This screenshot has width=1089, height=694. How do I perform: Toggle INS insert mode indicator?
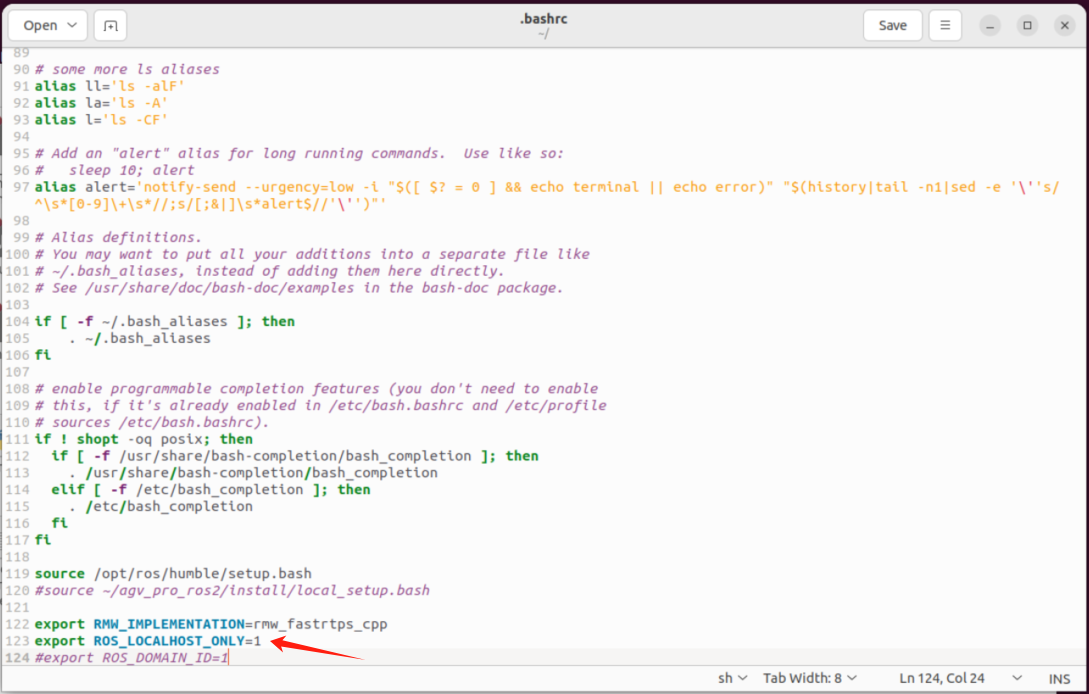[x=1059, y=679]
